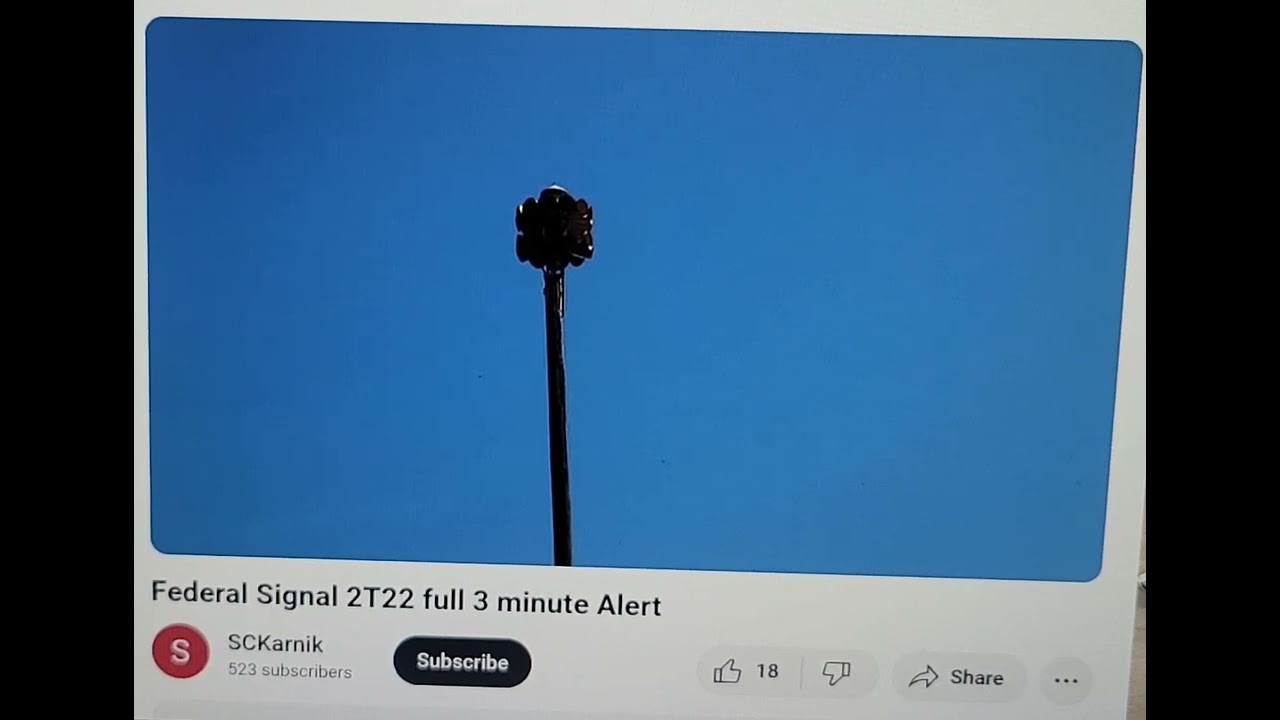
Task: Click the blue sky in the video frame
Action: pos(850,300)
